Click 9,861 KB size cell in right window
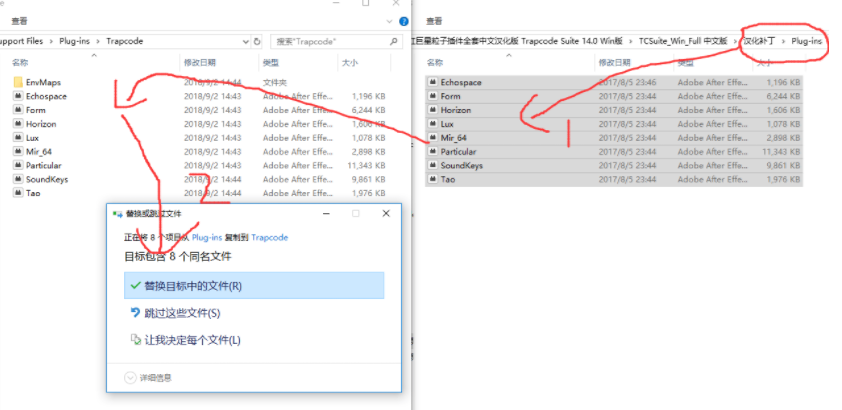842x410 pixels. coord(783,165)
